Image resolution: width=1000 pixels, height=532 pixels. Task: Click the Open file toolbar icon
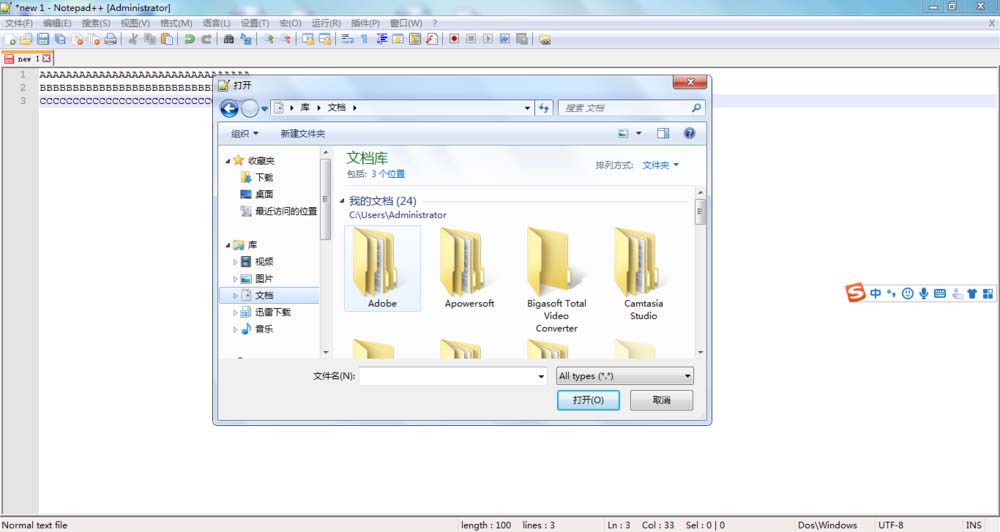coord(26,40)
